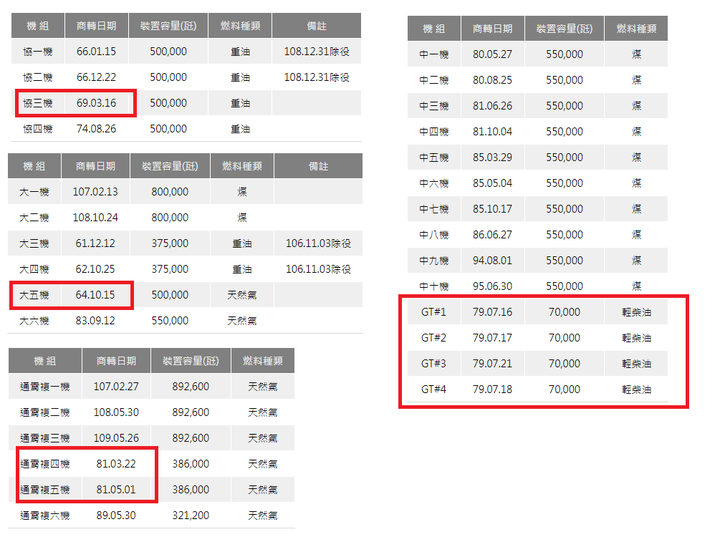Click 106.11.03除役 remark in 大三機 row
This screenshot has height=542, width=720.
pos(318,243)
